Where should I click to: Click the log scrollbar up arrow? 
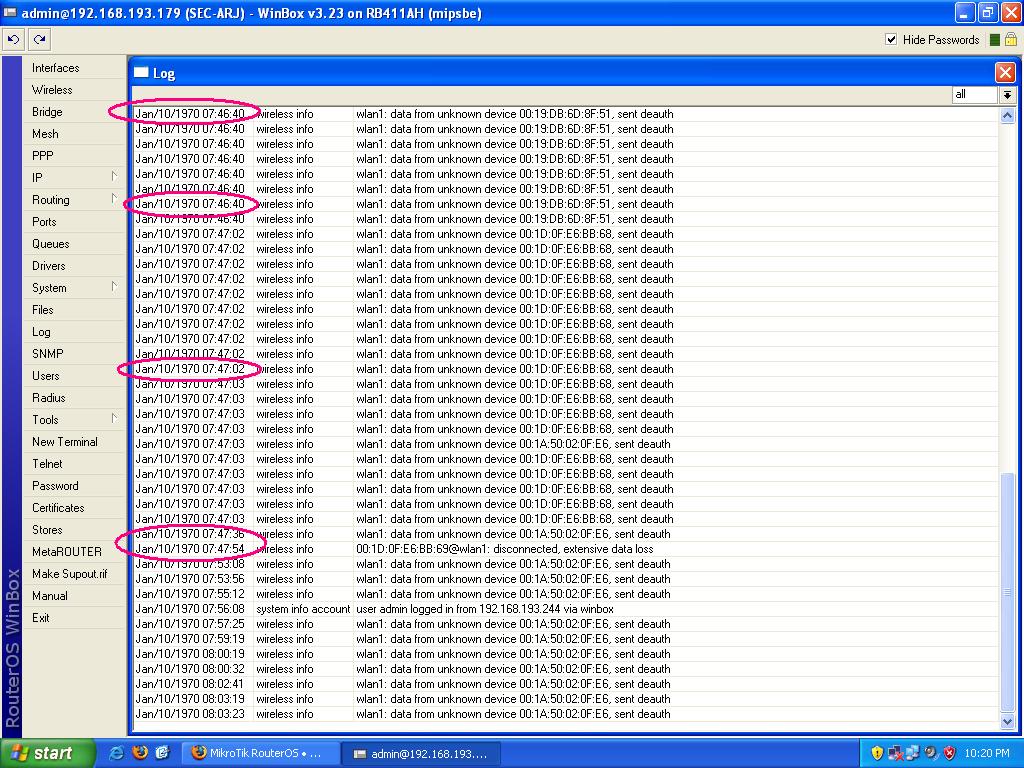(1007, 115)
